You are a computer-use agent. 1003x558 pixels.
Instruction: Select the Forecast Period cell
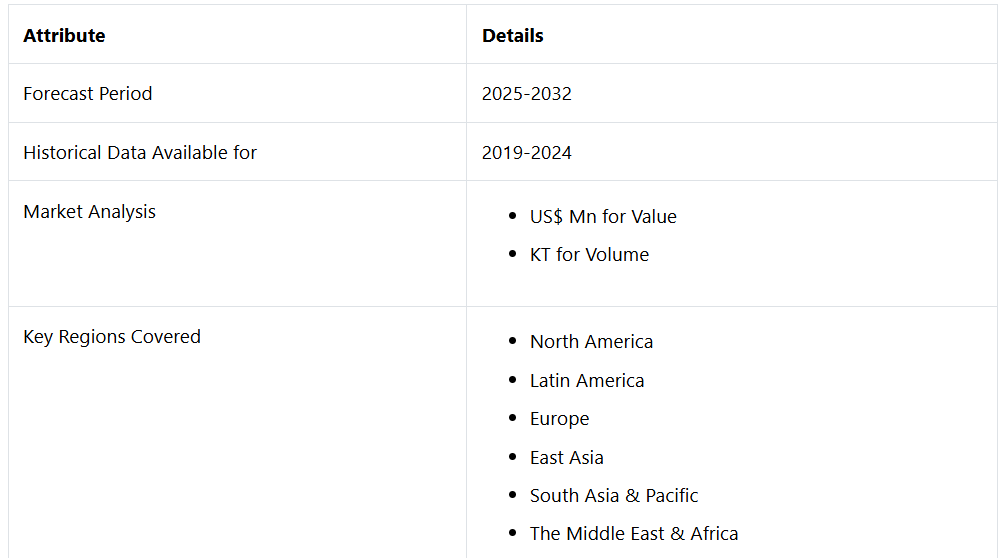coord(88,94)
